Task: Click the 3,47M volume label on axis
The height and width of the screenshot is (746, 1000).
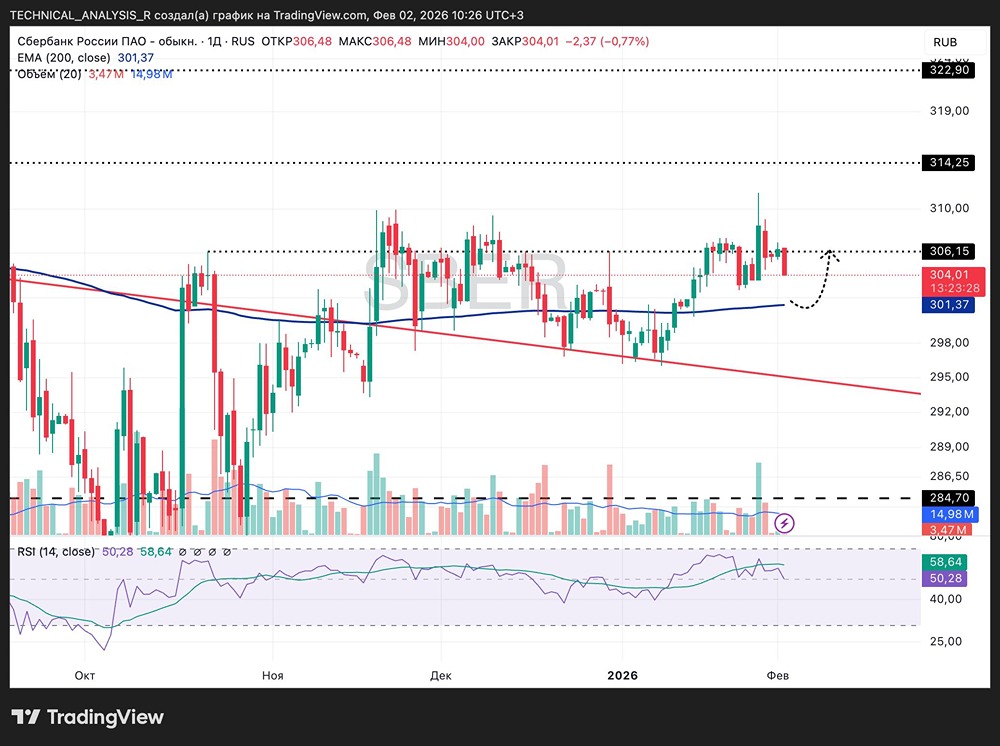Action: [x=947, y=529]
